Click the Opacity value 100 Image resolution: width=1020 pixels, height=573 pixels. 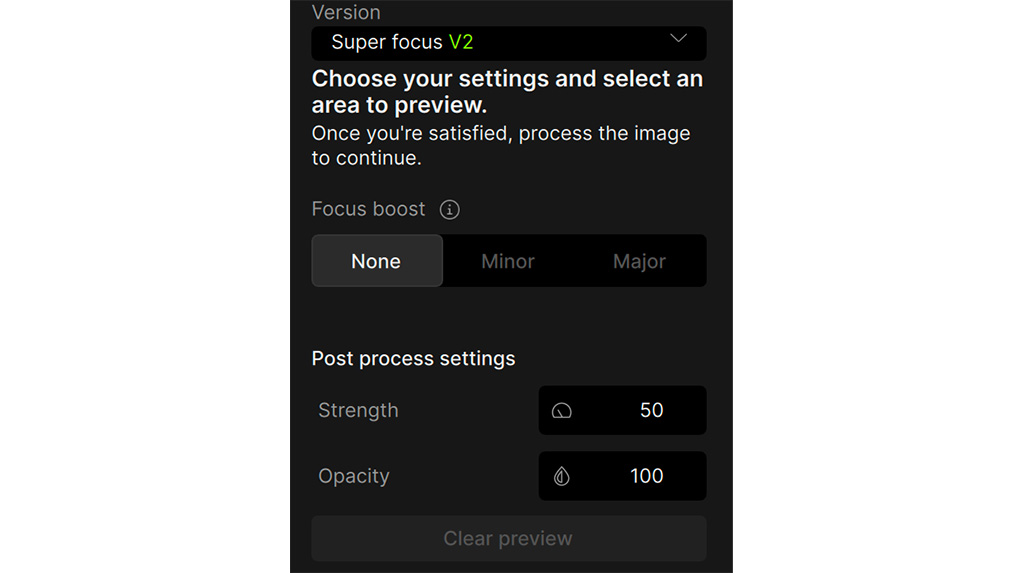[646, 476]
